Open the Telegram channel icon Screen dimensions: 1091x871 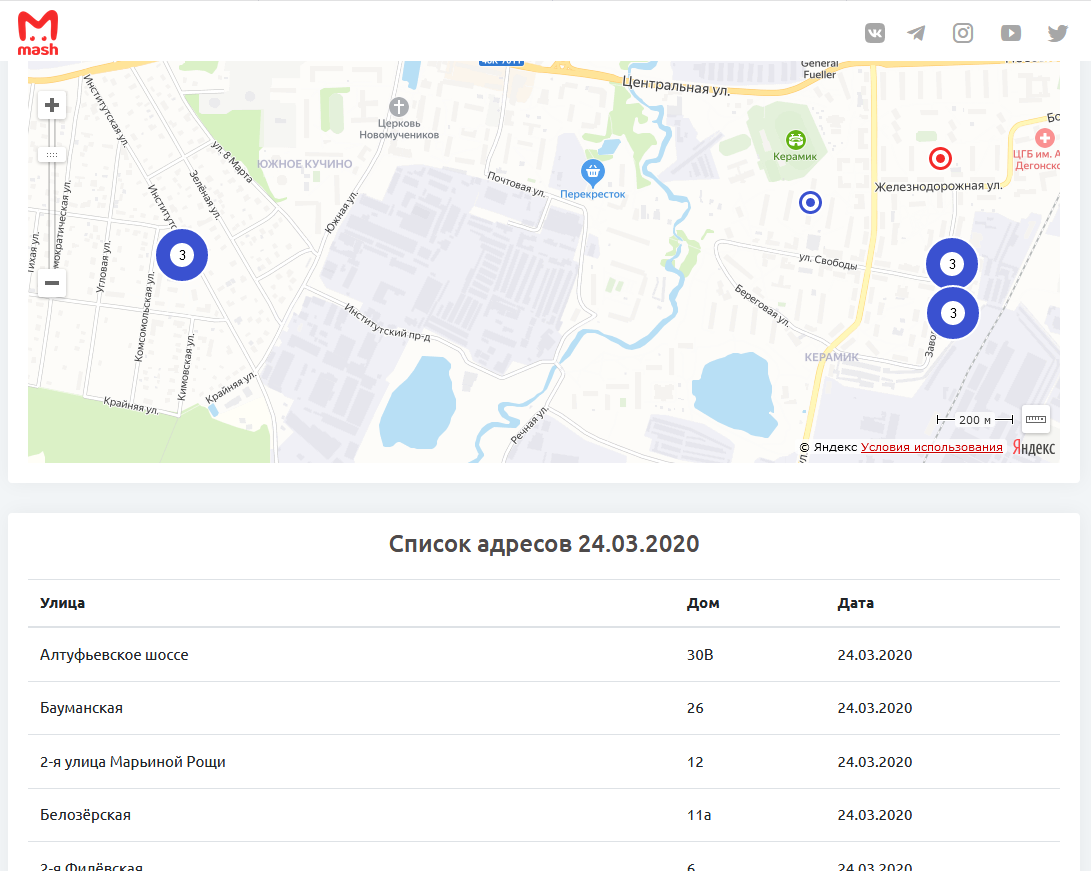coord(916,33)
